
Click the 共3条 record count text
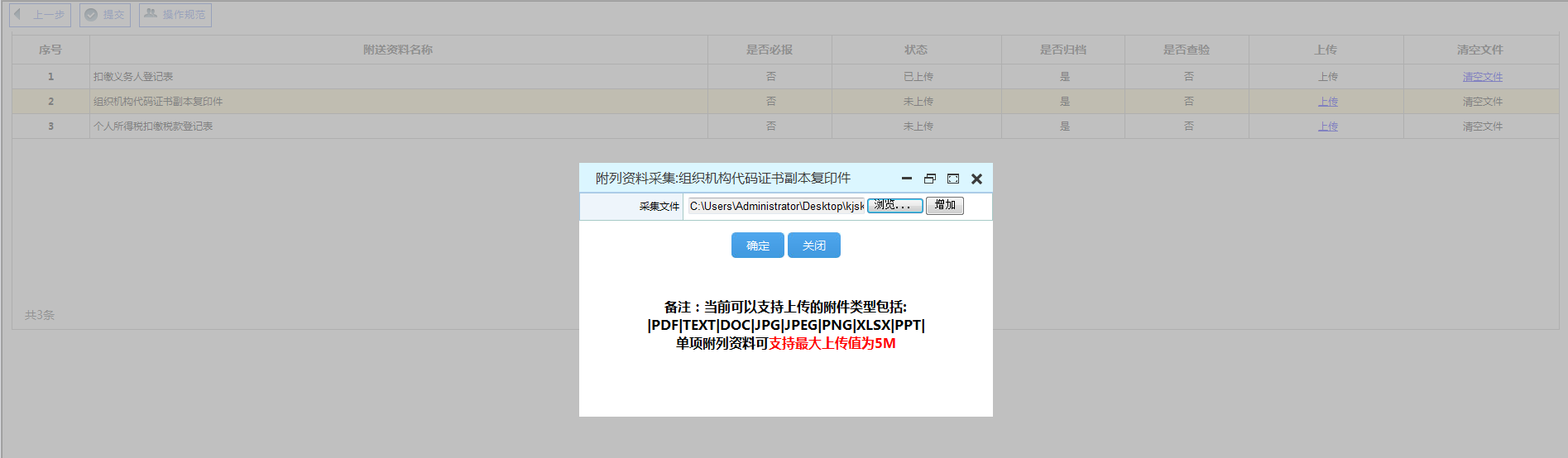[40, 315]
